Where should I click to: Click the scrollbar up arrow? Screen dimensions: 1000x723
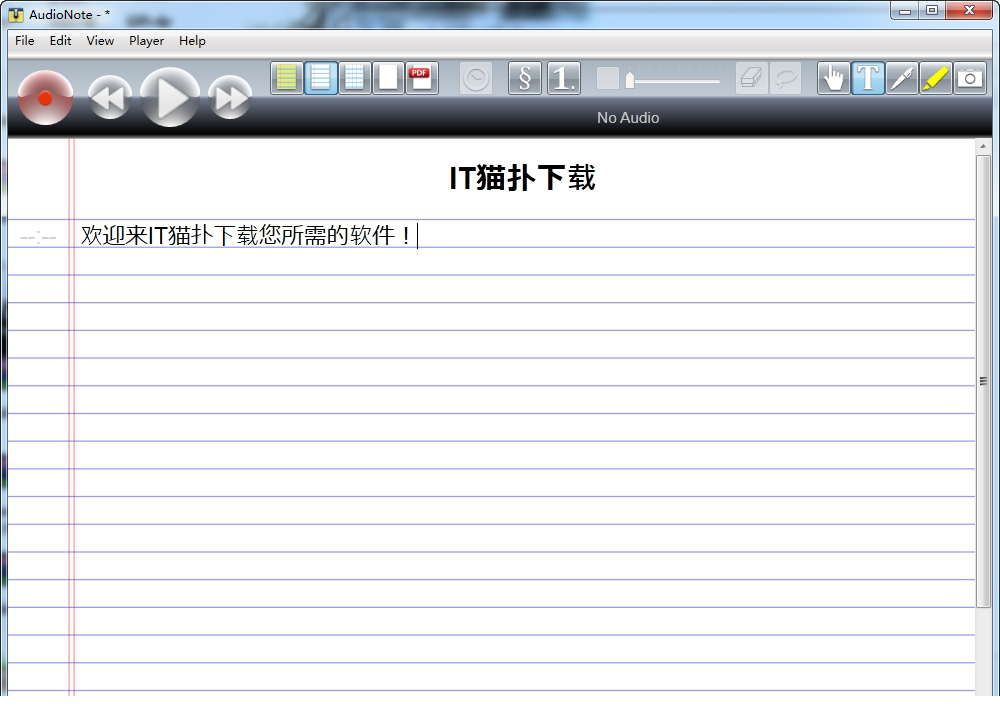coord(983,147)
